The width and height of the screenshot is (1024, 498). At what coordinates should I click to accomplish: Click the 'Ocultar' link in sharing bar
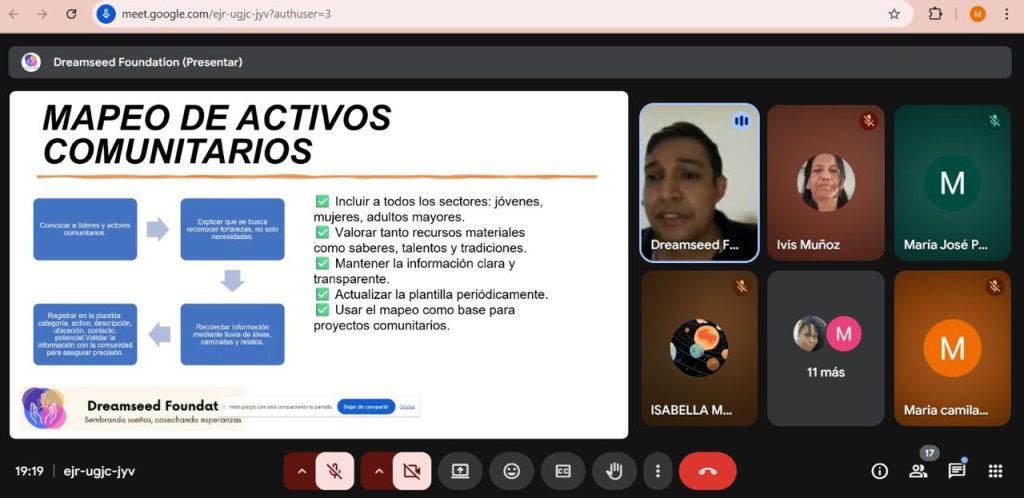click(x=407, y=406)
